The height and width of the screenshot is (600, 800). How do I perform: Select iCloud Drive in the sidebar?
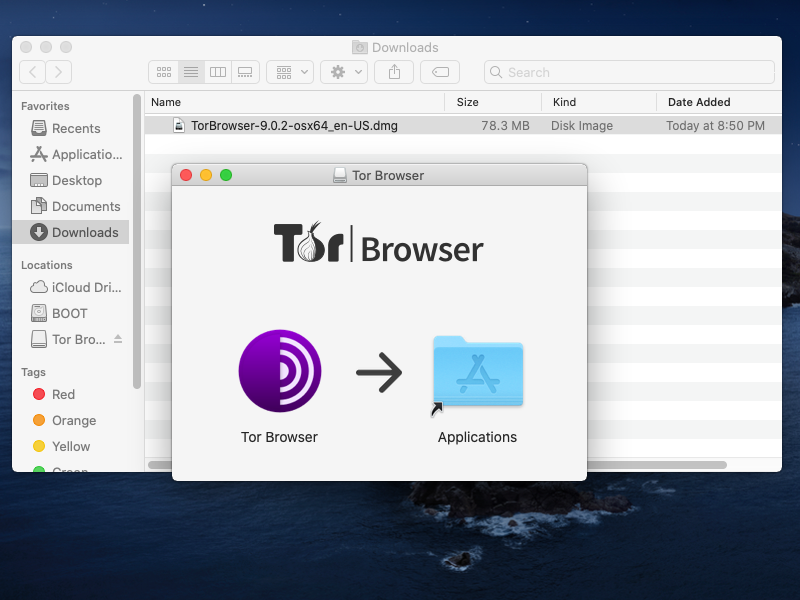point(86,287)
